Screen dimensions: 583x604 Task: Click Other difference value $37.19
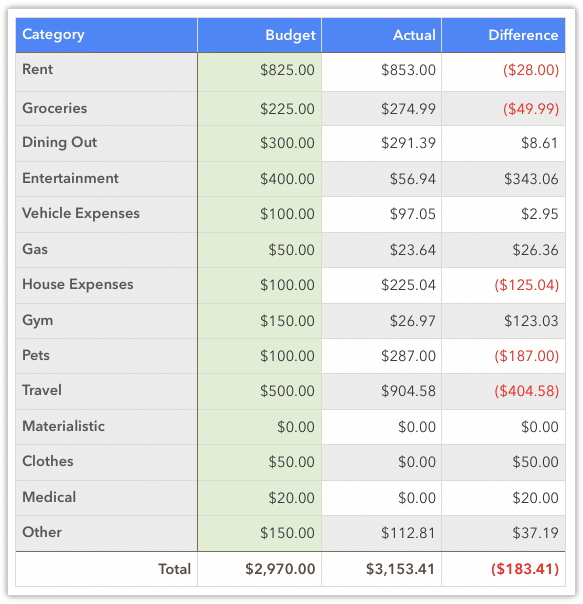[x=535, y=533]
